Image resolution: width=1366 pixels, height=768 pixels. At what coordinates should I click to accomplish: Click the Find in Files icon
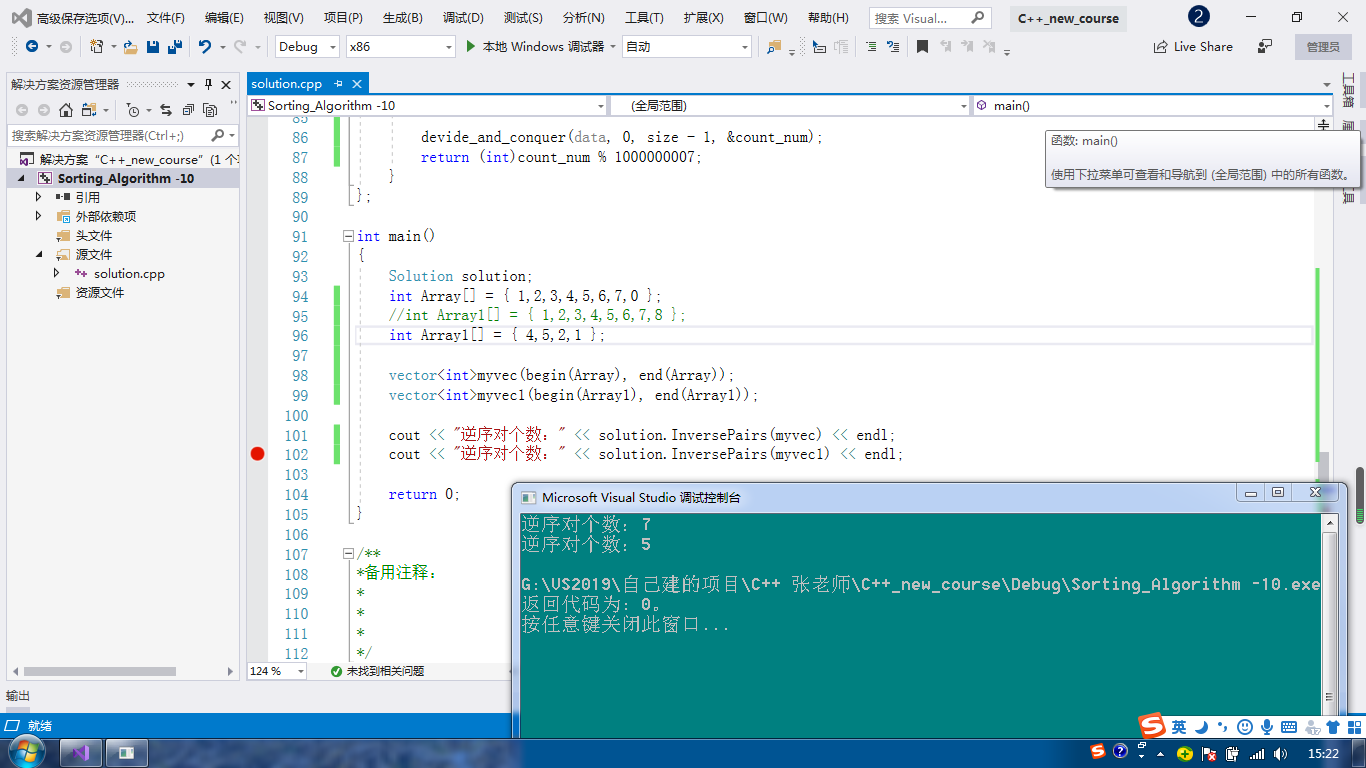point(774,47)
